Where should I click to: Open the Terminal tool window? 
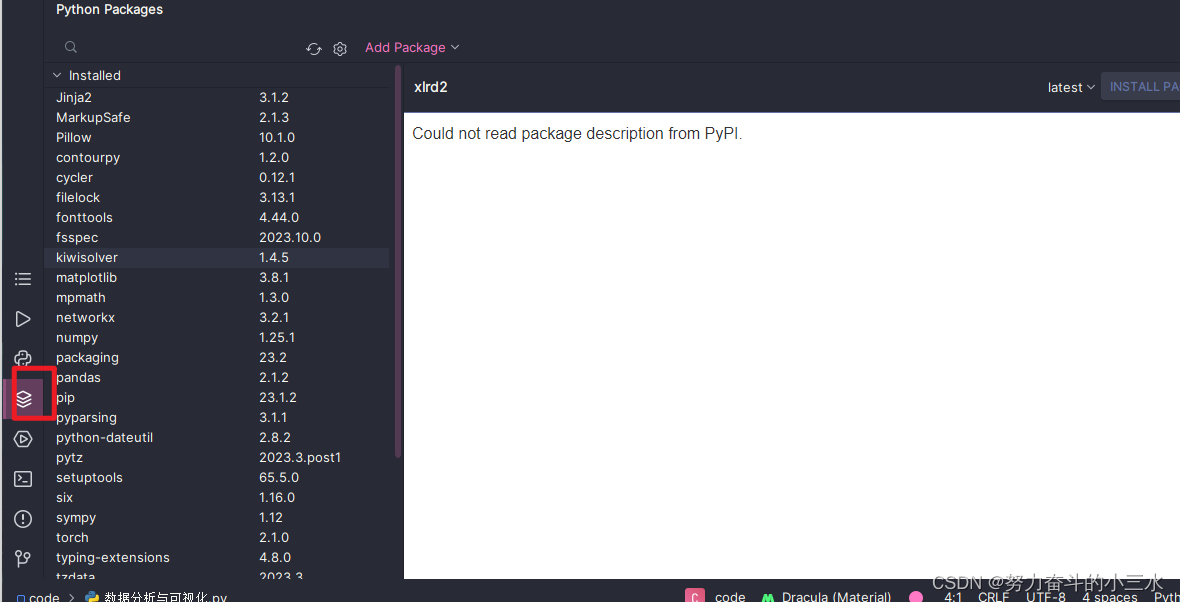point(23,478)
